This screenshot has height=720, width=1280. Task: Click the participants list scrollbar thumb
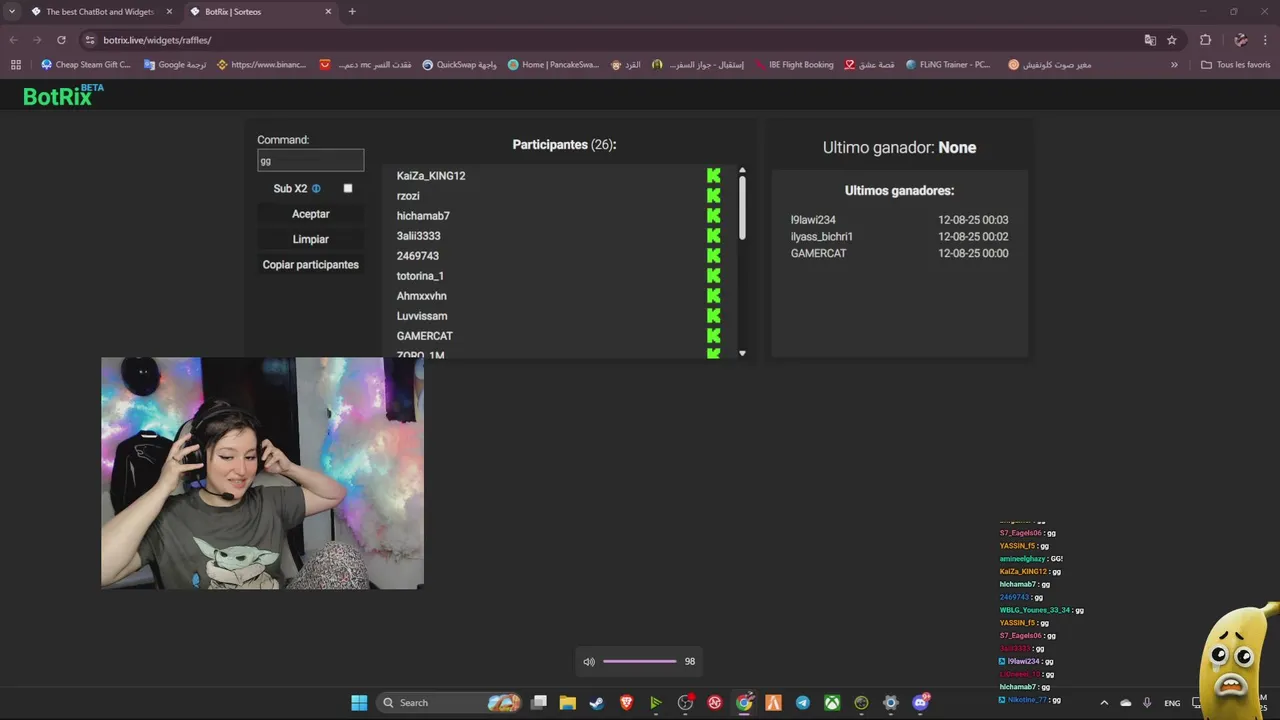[x=742, y=208]
